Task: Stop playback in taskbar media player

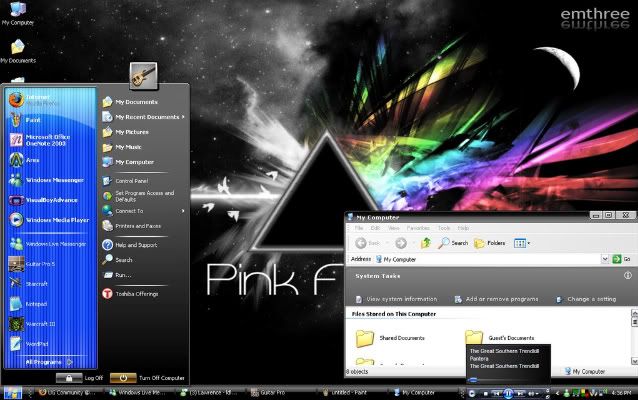Action: pos(485,394)
